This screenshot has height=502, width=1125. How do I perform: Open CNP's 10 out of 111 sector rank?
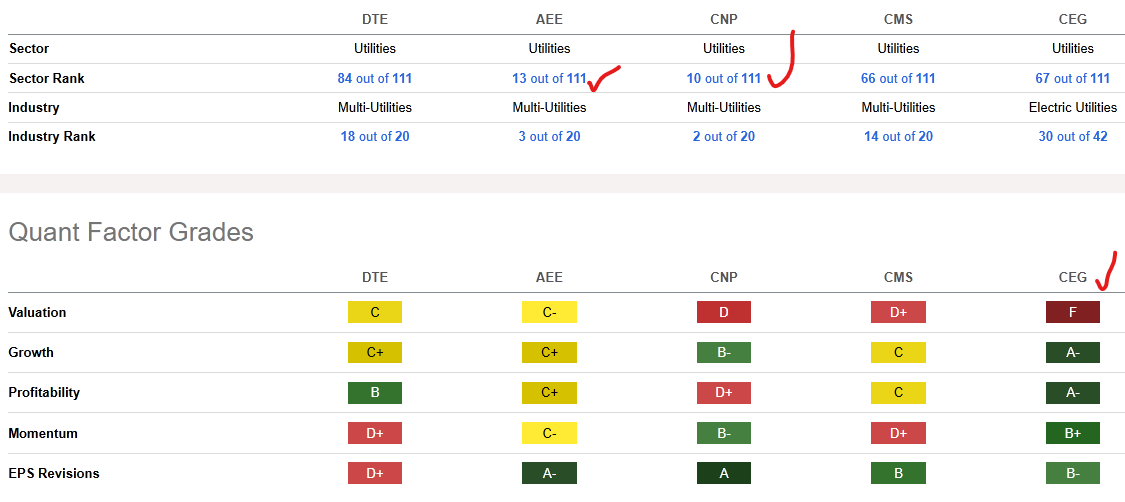(723, 78)
